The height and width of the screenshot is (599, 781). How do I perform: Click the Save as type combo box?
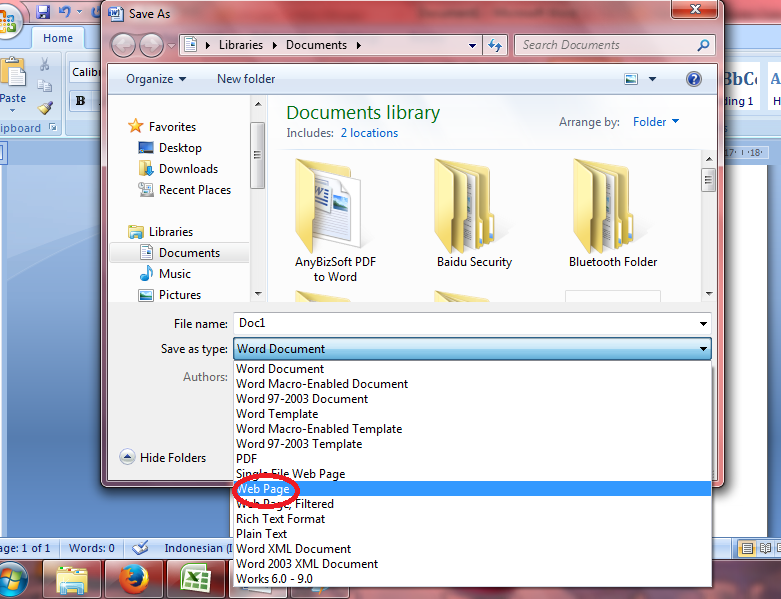(x=472, y=349)
